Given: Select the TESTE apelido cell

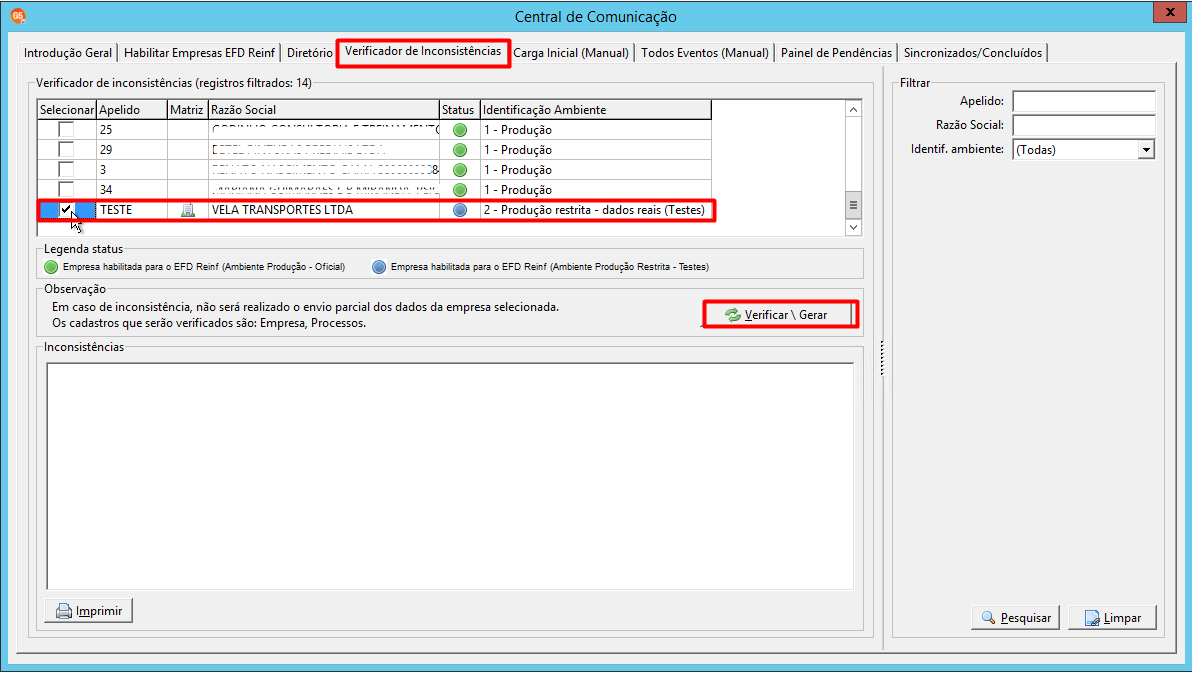Looking at the screenshot, I should tap(132, 210).
